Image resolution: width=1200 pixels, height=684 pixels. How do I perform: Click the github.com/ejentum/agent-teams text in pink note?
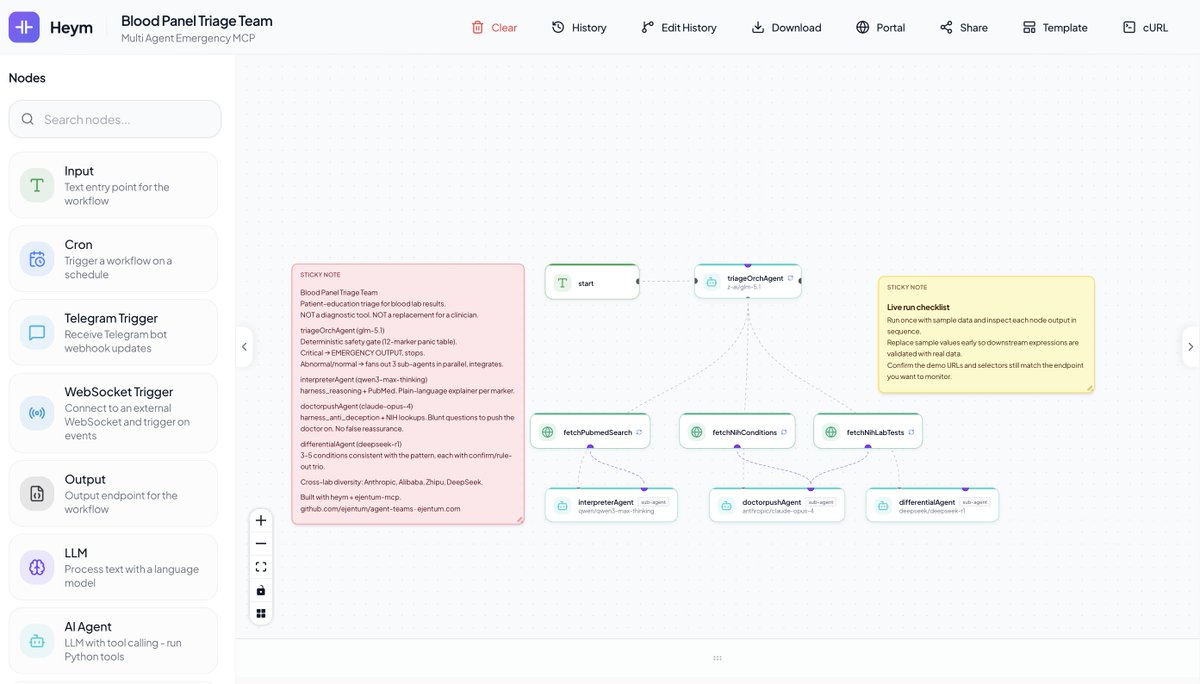tap(358, 508)
